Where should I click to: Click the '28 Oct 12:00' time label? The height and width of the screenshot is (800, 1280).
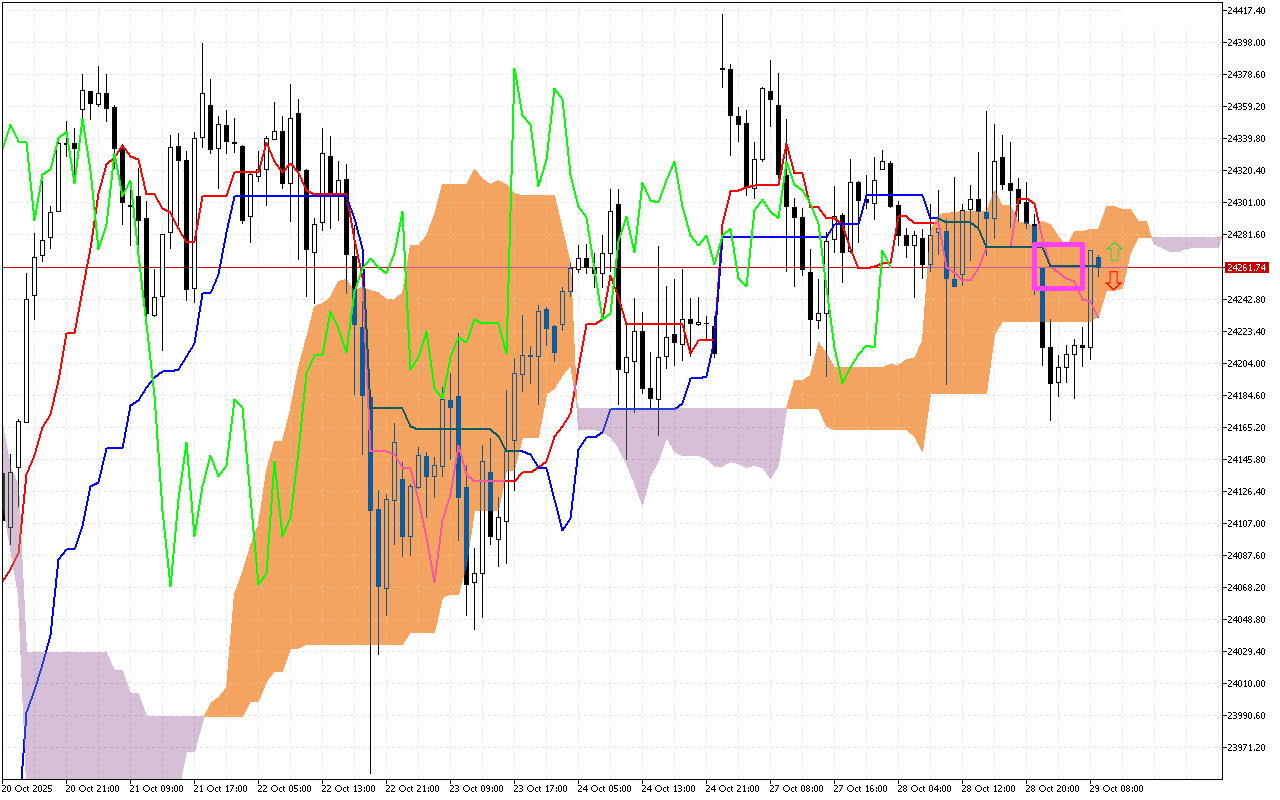pos(991,789)
